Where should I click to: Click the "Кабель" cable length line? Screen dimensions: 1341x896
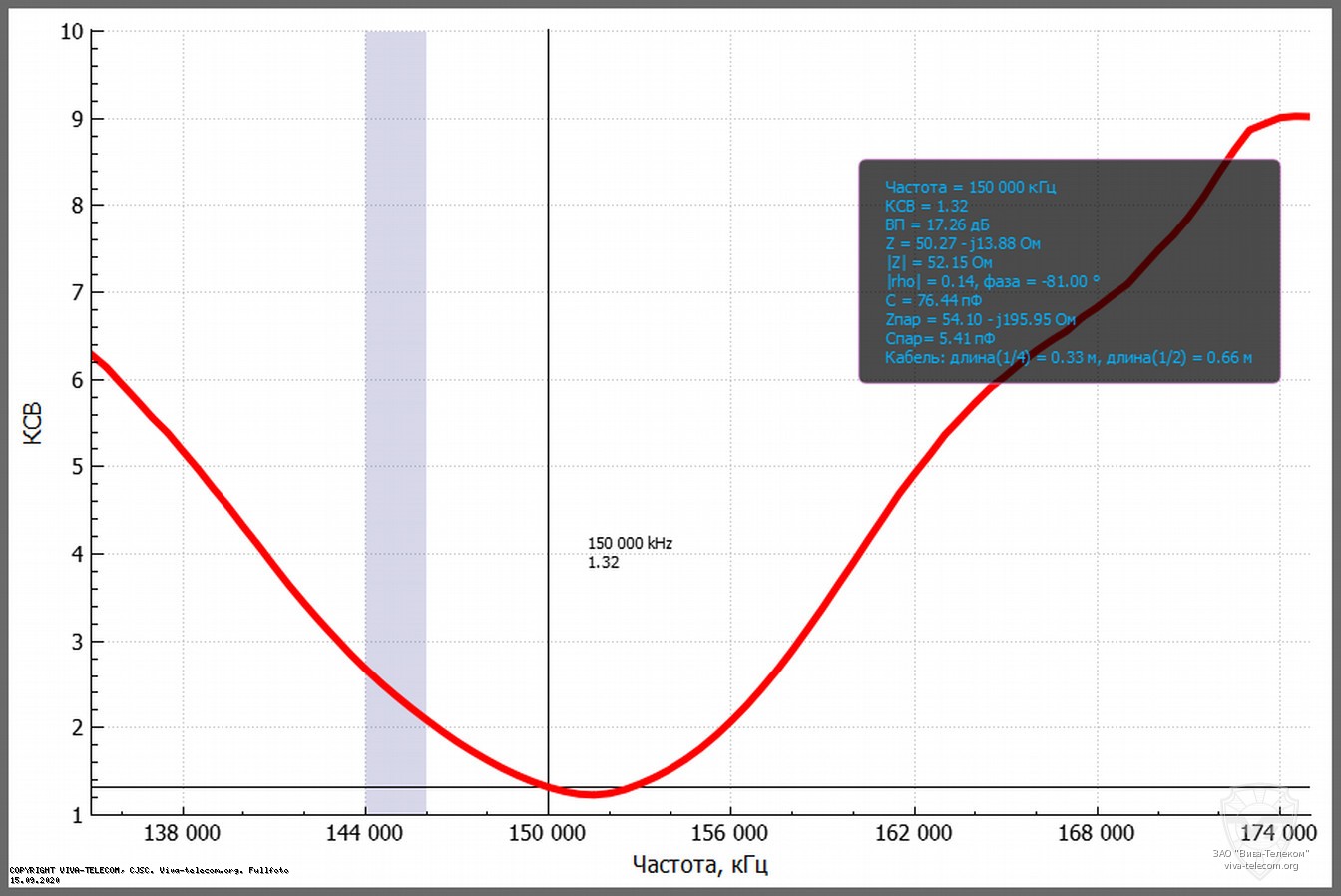tap(1068, 357)
